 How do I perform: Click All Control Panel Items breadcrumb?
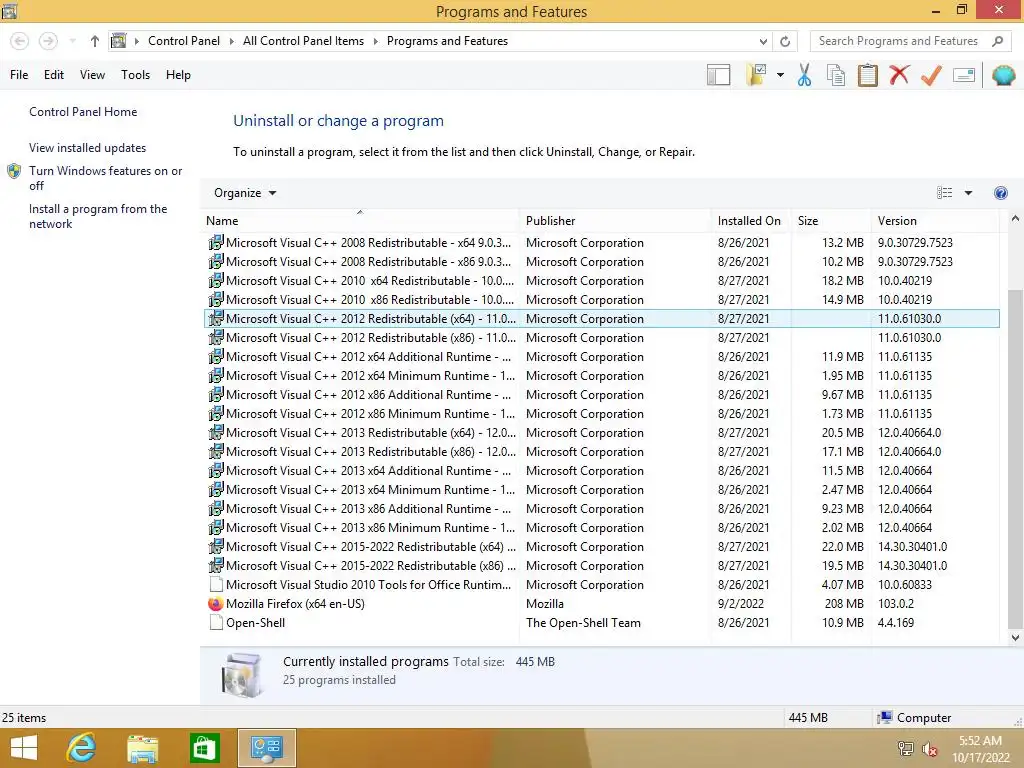304,41
